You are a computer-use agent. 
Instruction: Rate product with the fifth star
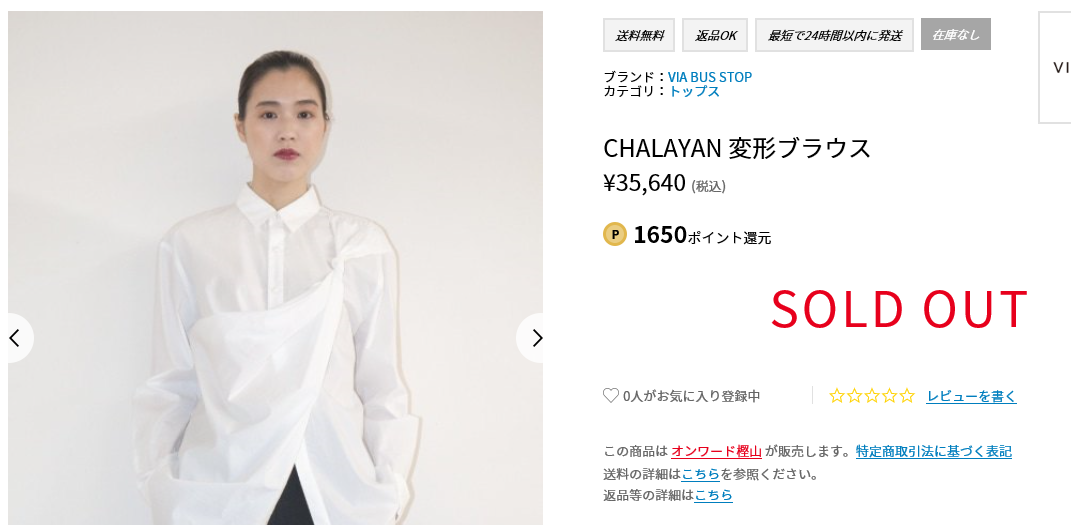906,395
